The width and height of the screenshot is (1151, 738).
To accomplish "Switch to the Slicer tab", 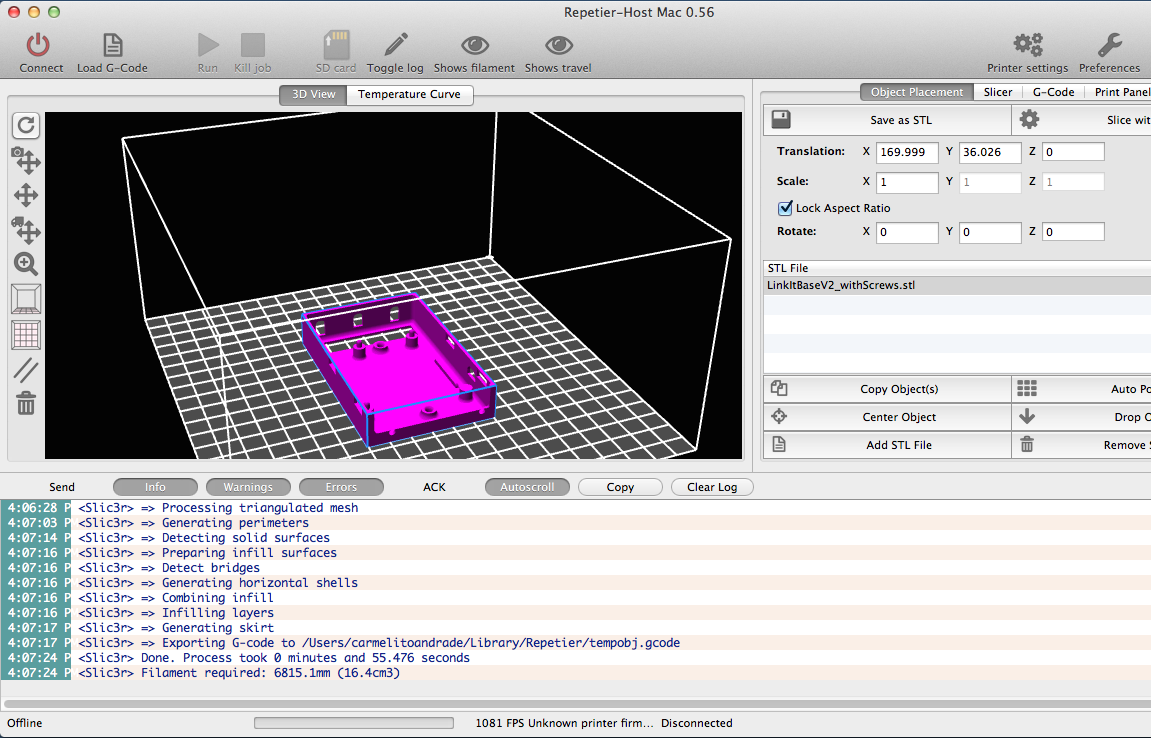I will click(x=998, y=92).
